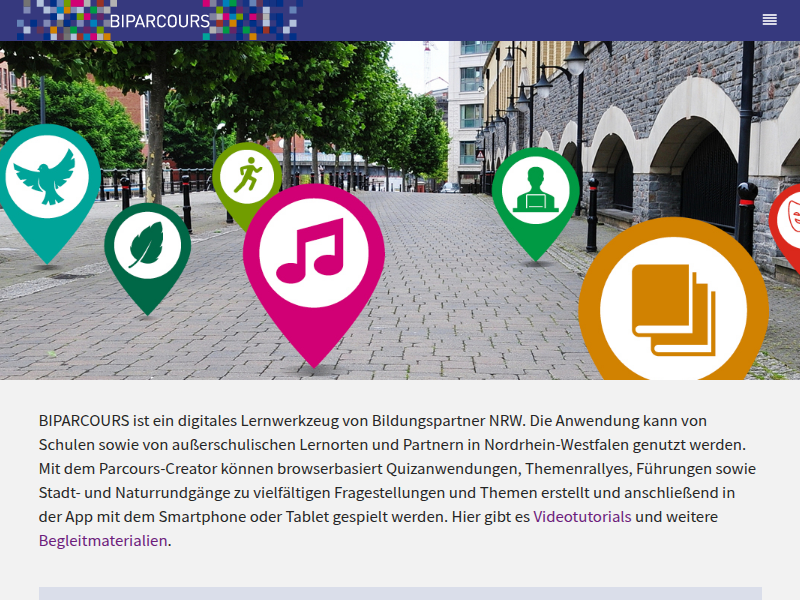Open the hamburger navigation menu

point(769,19)
